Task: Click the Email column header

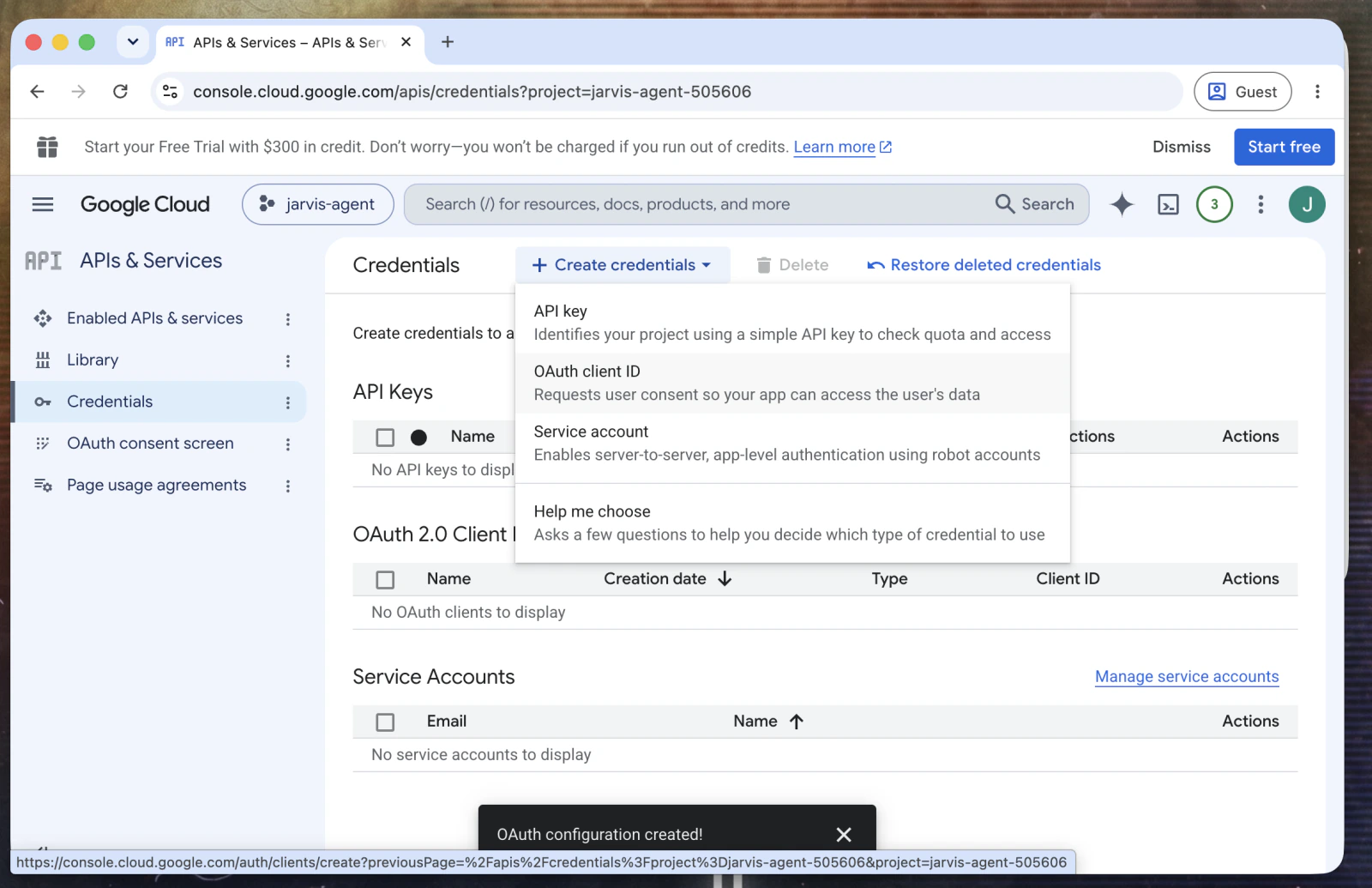Action: click(x=447, y=722)
